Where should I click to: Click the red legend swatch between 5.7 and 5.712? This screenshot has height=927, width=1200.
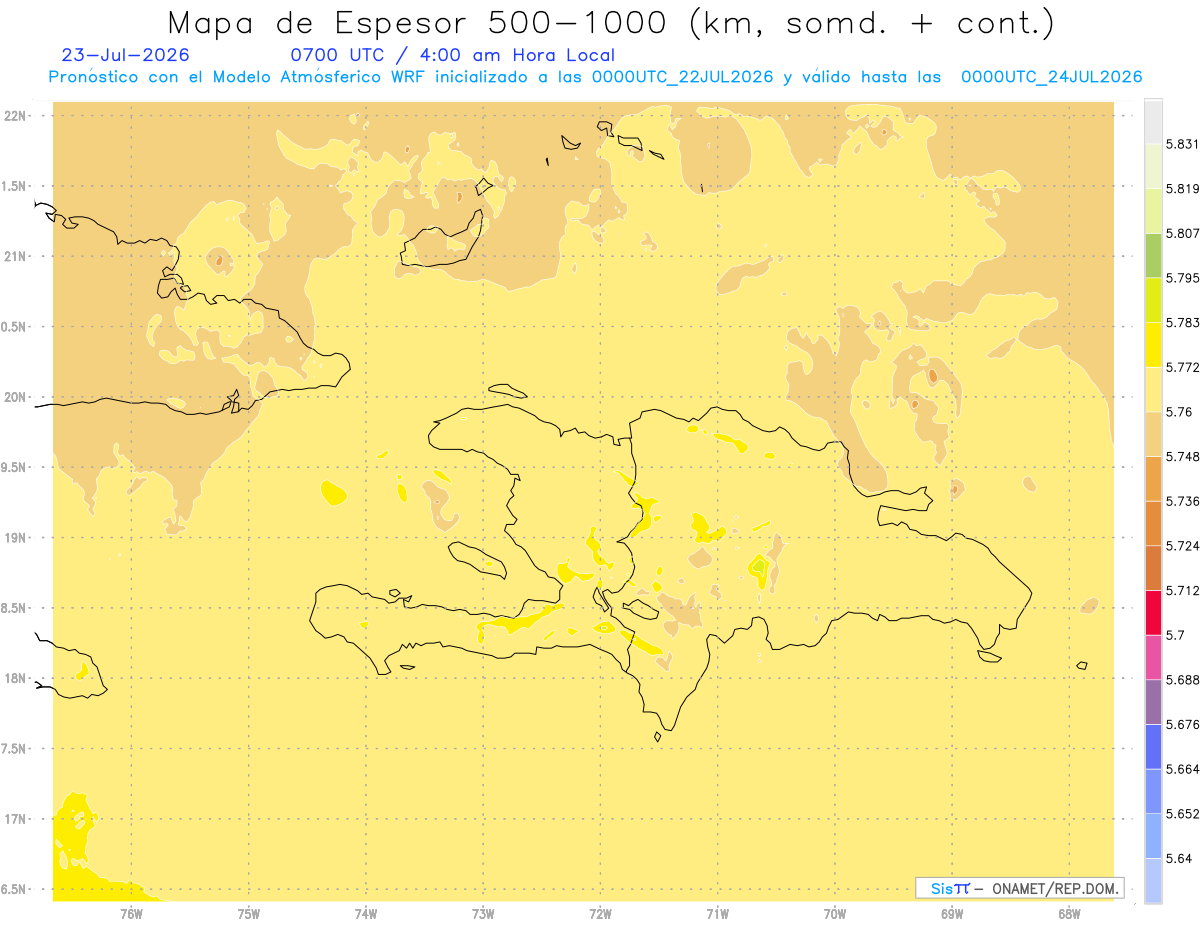click(1153, 613)
